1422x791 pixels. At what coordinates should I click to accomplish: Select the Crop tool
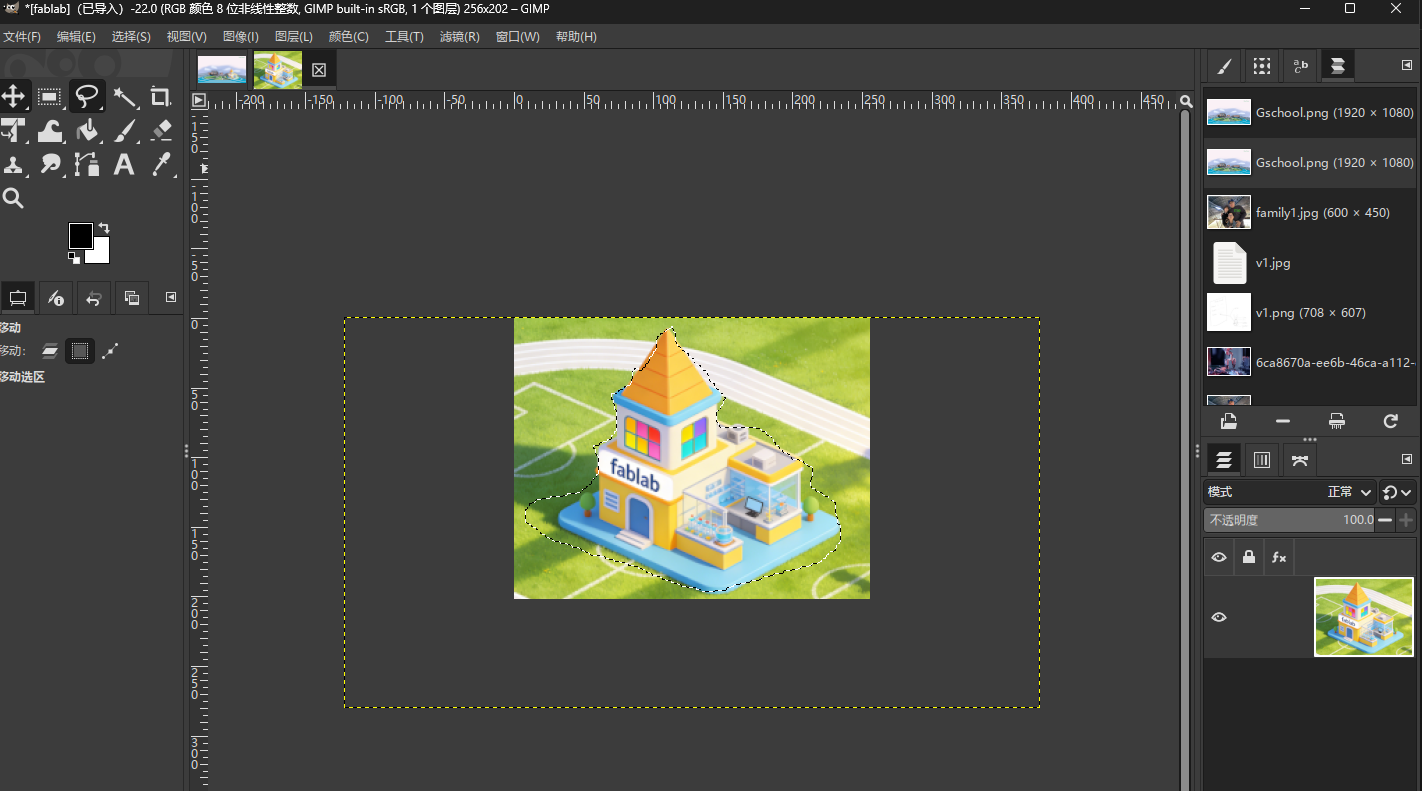click(160, 96)
